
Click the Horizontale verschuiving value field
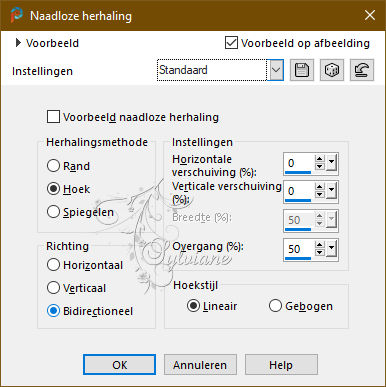tap(298, 163)
